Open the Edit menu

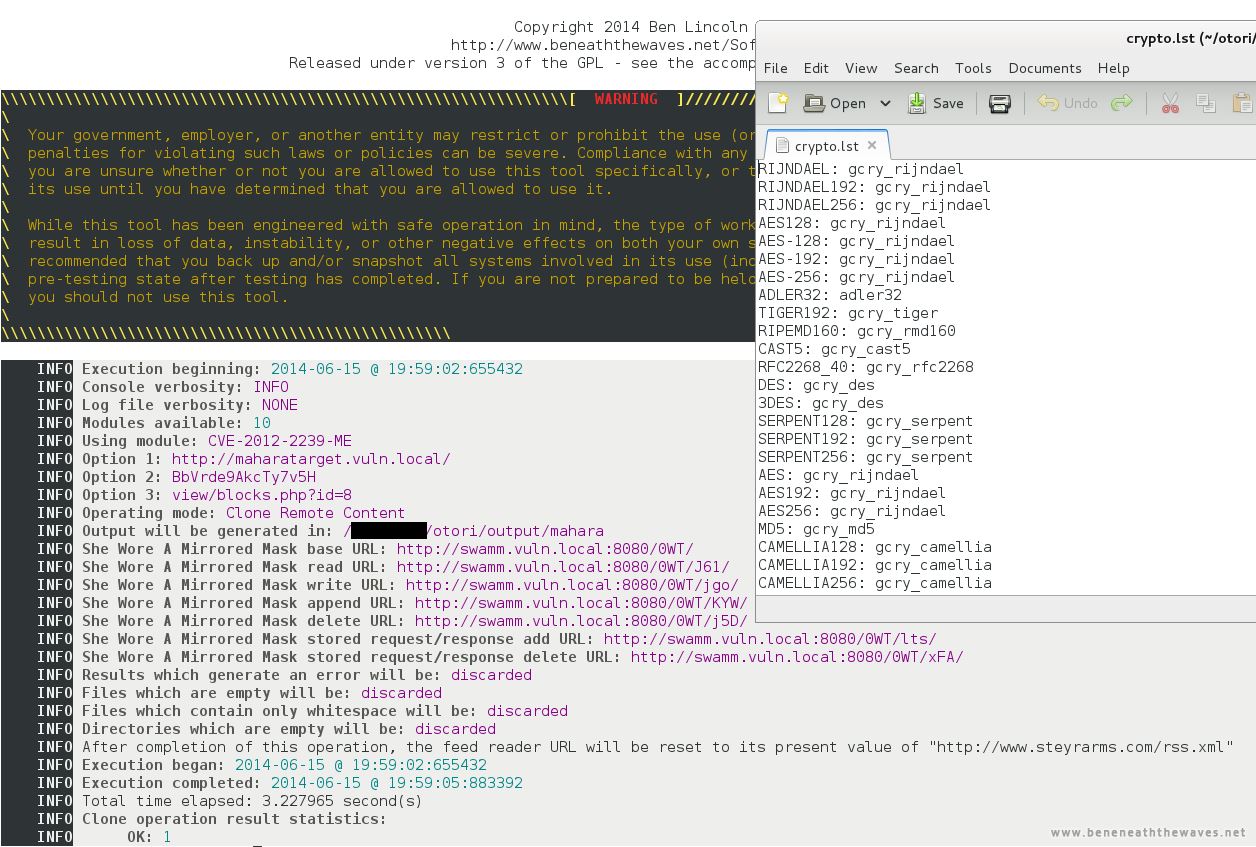pos(816,68)
